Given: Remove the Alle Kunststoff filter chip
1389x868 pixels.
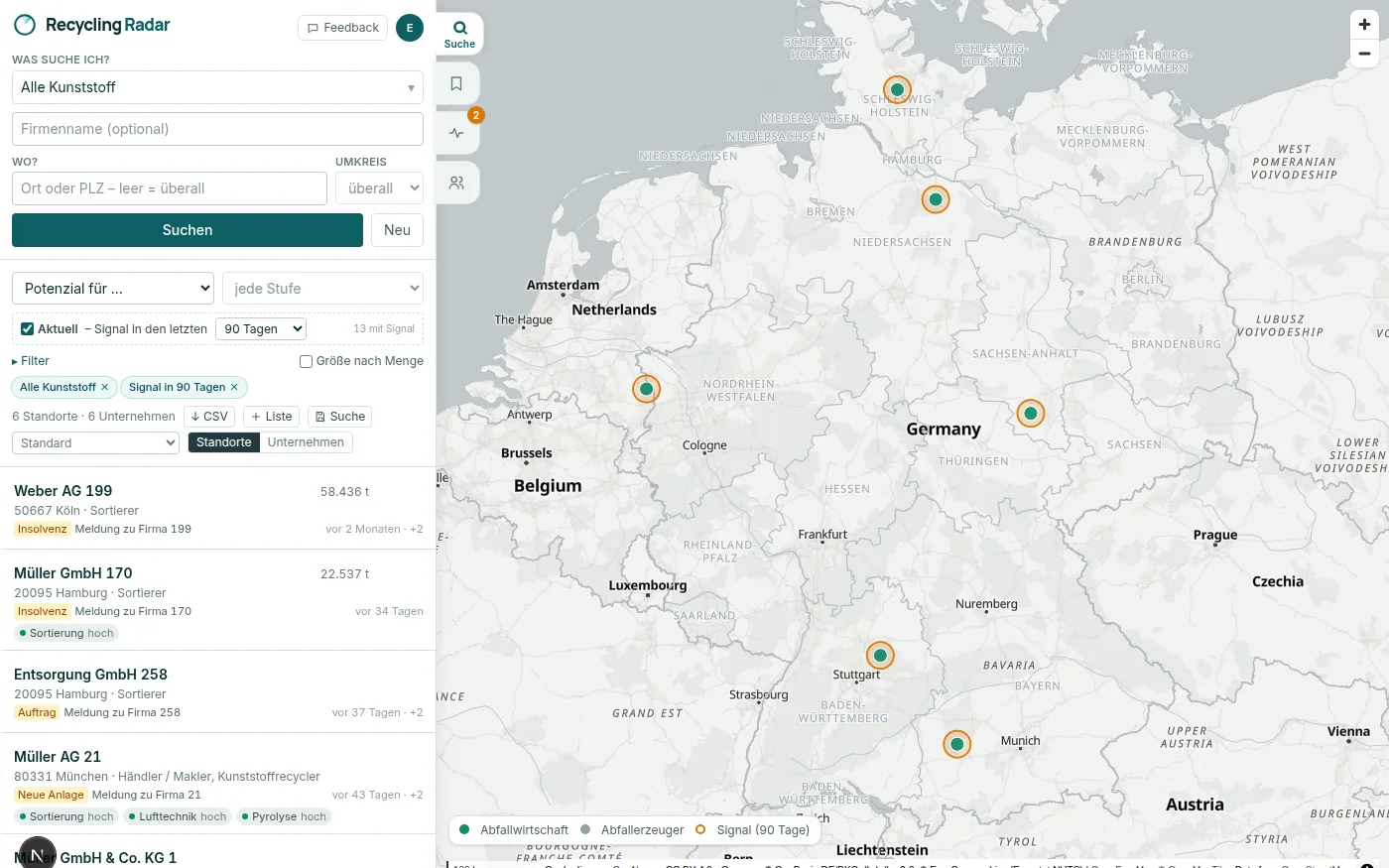Looking at the screenshot, I should coord(104,387).
